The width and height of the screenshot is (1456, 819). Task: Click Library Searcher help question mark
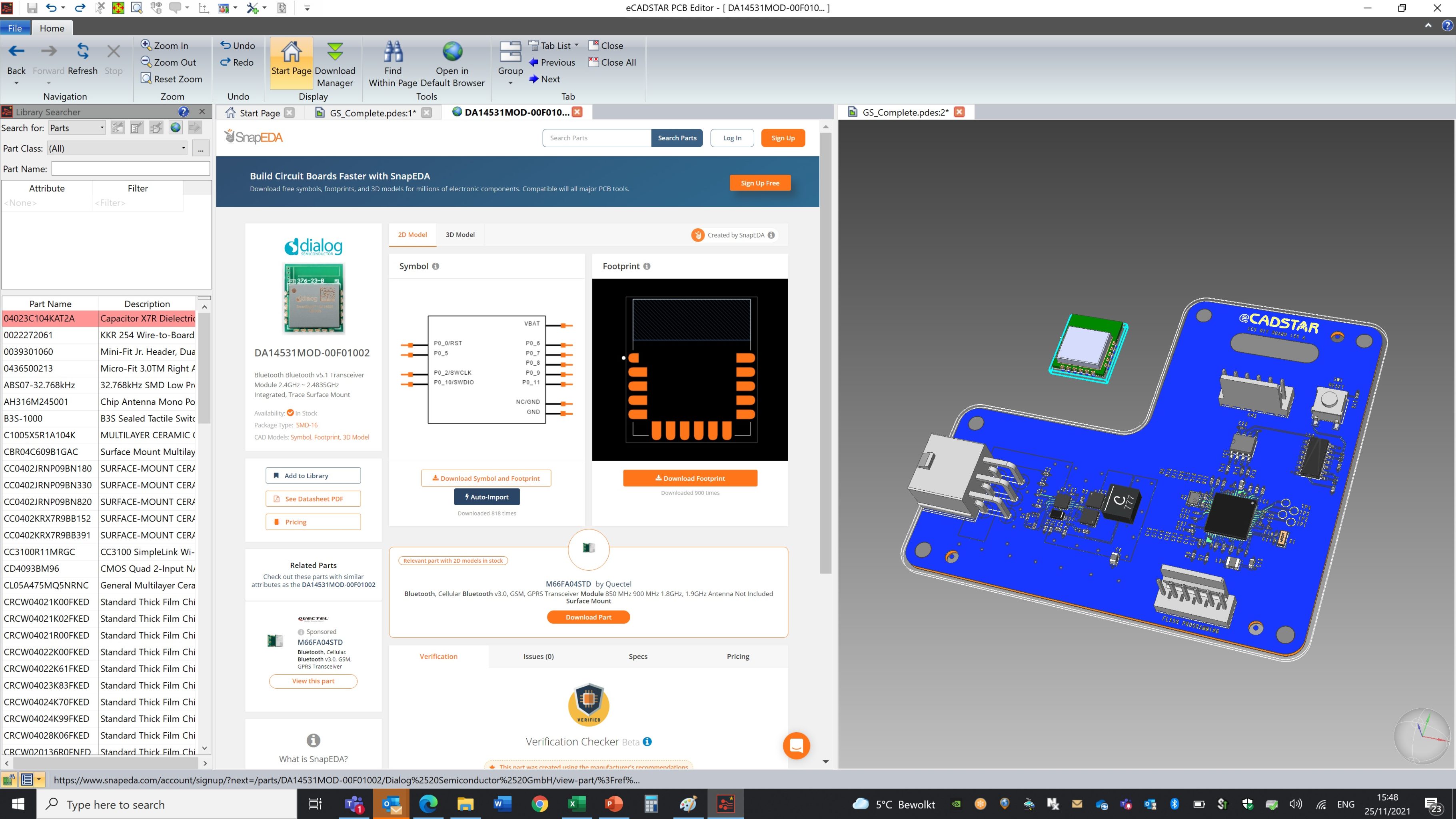[183, 112]
